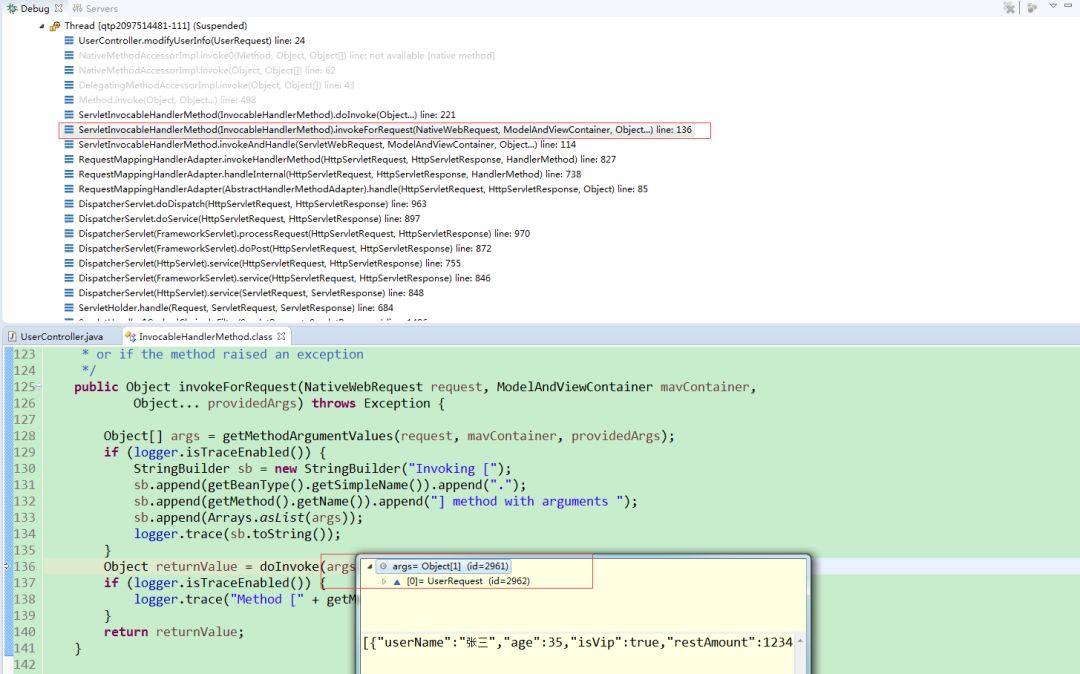
Task: Select the Thread [qtp2097514481-111] (Suspended) row
Action: pos(156,26)
